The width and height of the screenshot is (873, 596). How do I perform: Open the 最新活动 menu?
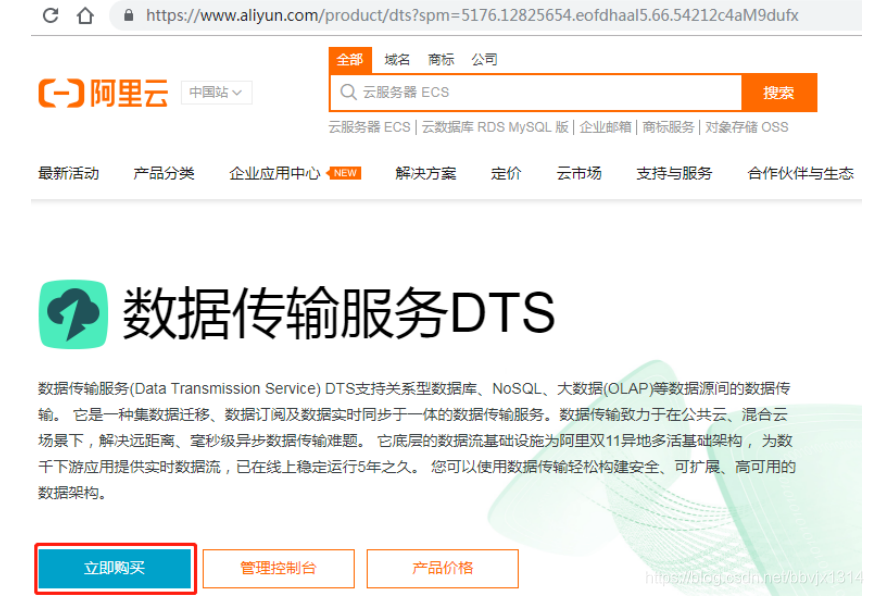tap(68, 174)
